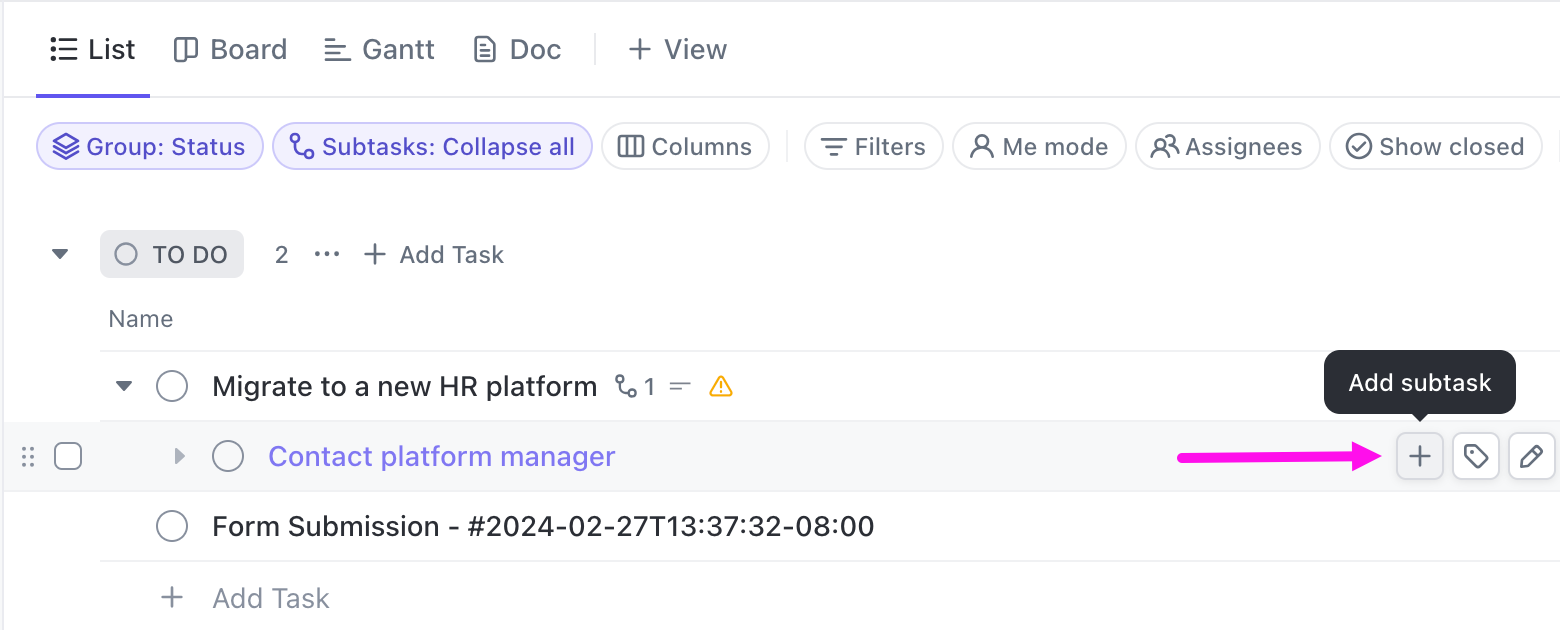Collapse the TO DO group arrow

click(61, 255)
